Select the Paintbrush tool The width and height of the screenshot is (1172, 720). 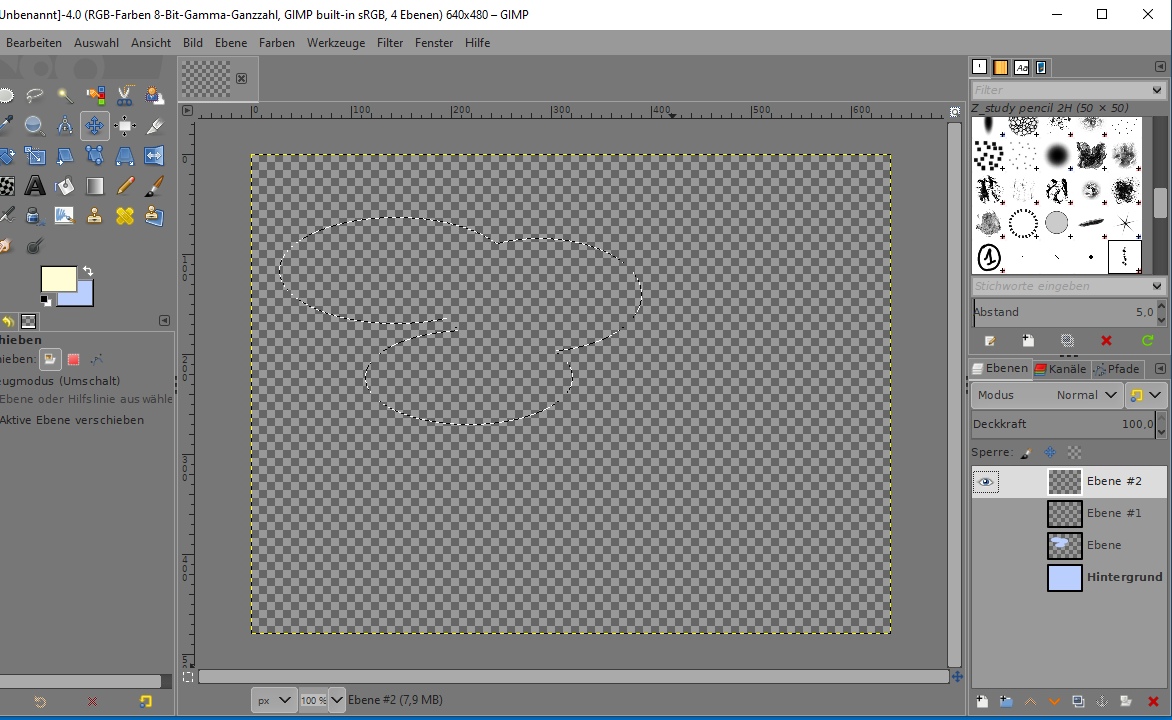(x=155, y=185)
